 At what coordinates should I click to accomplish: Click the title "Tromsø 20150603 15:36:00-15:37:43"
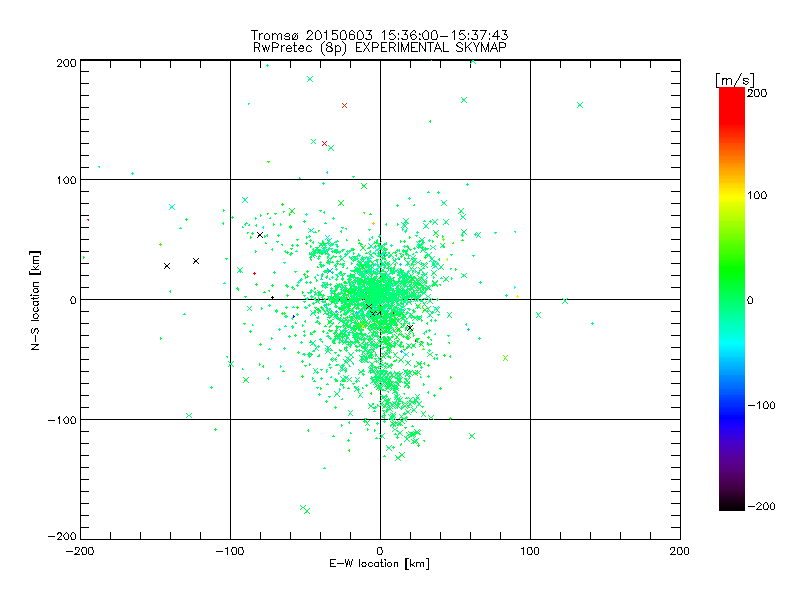[380, 35]
